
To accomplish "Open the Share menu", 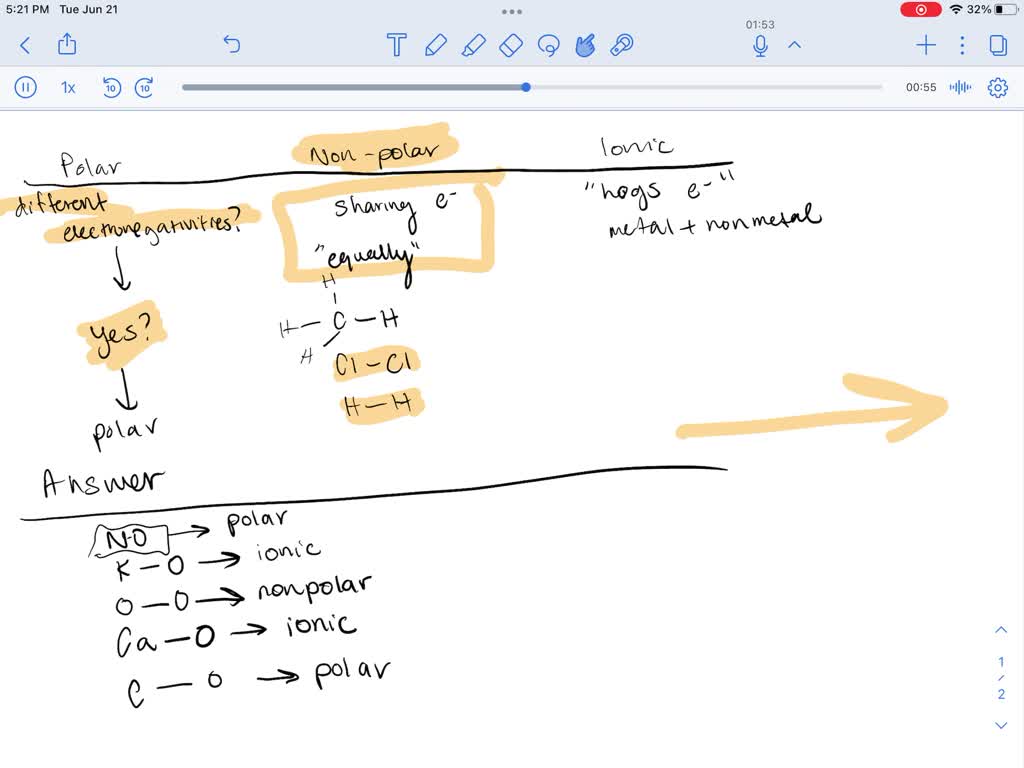I will (x=67, y=45).
